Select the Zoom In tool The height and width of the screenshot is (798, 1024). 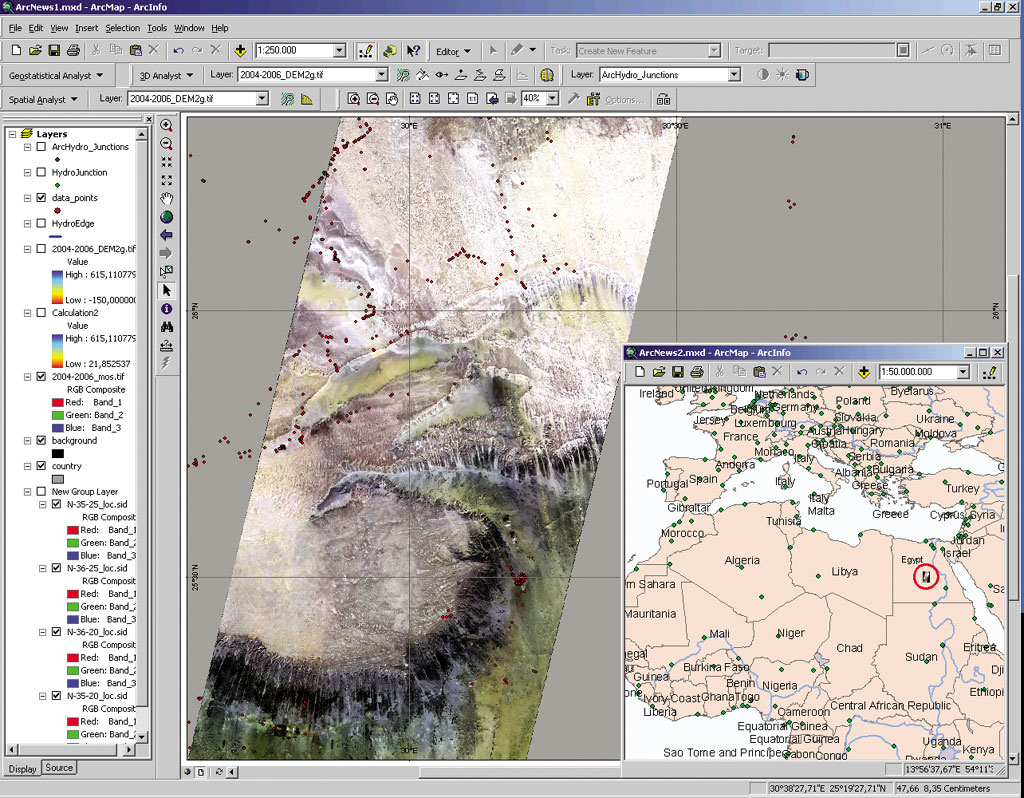coord(166,126)
